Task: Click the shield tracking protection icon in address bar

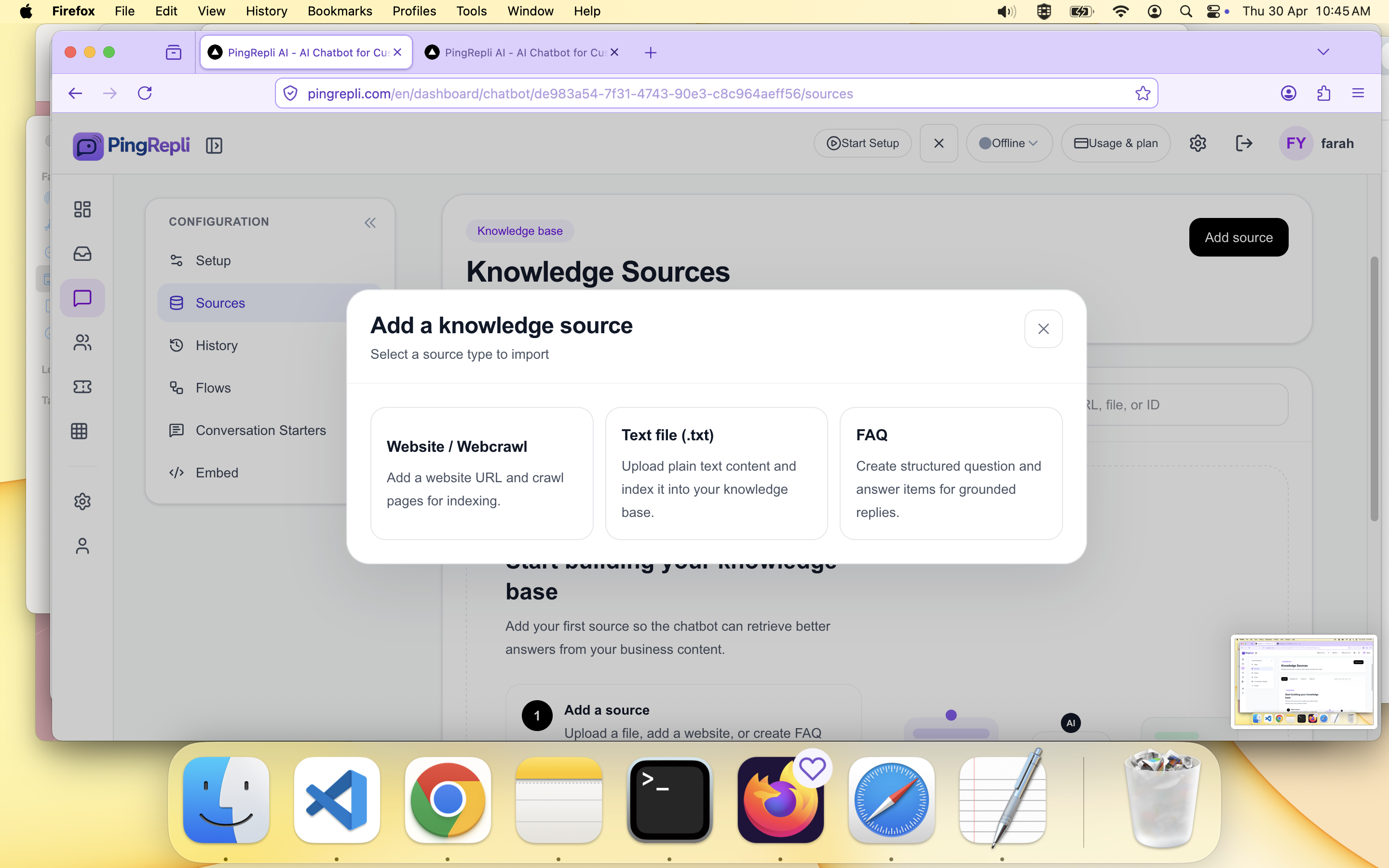Action: tap(290, 93)
